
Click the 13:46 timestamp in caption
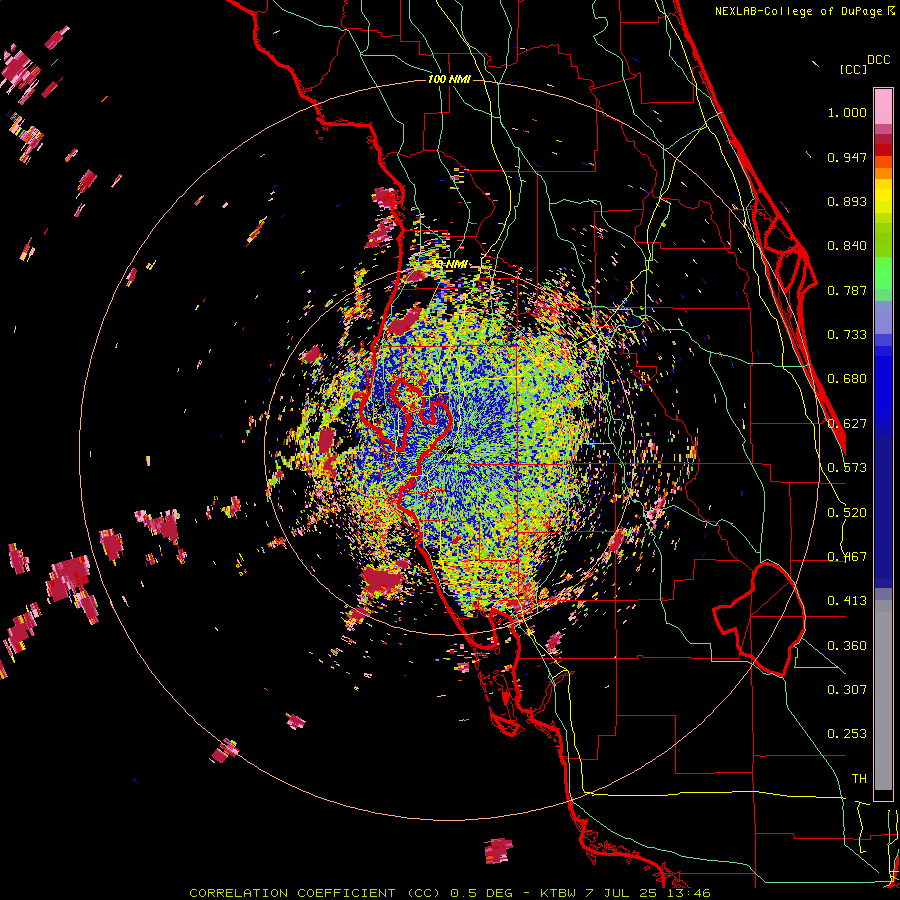pos(689,893)
